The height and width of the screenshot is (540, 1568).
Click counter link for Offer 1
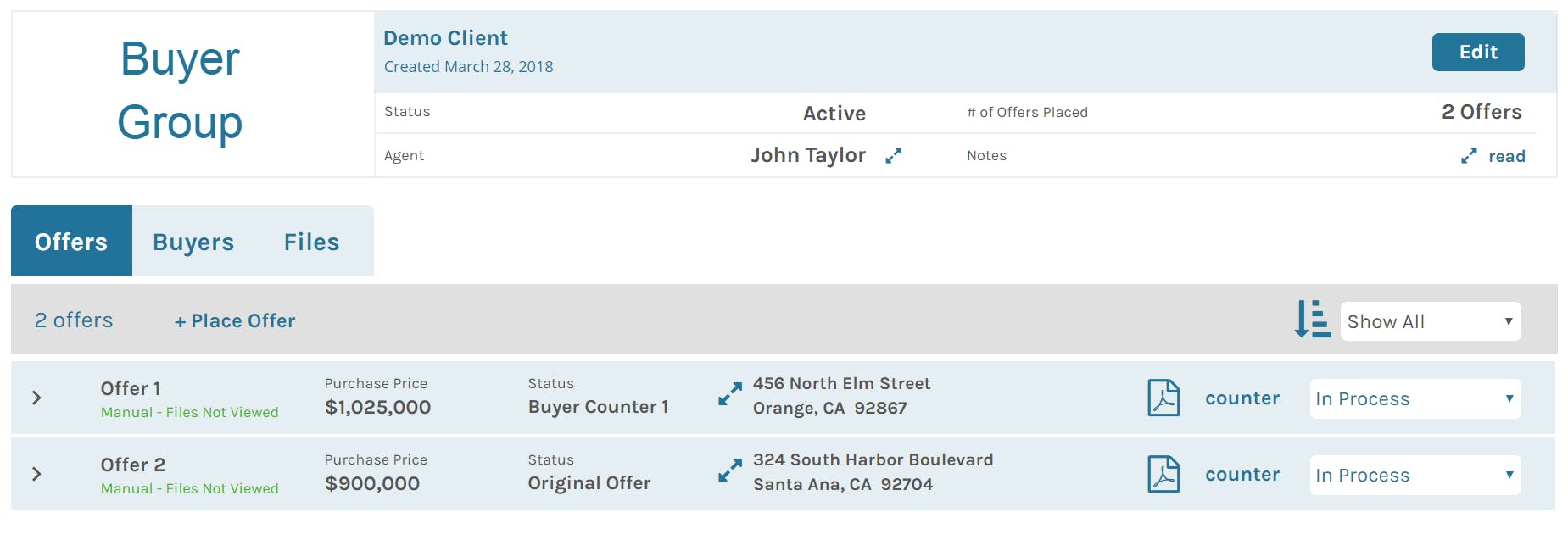tap(1242, 398)
